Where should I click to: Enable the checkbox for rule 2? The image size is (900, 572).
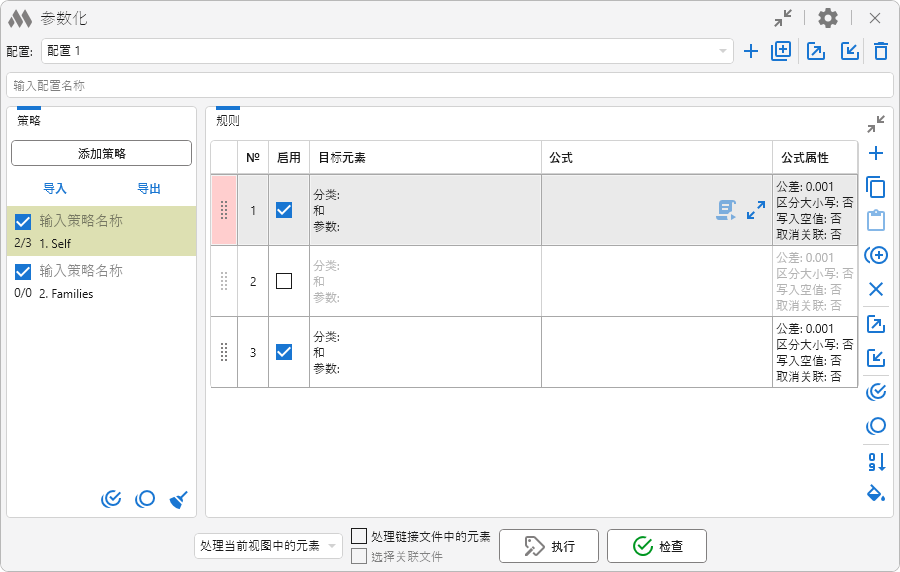point(284,281)
